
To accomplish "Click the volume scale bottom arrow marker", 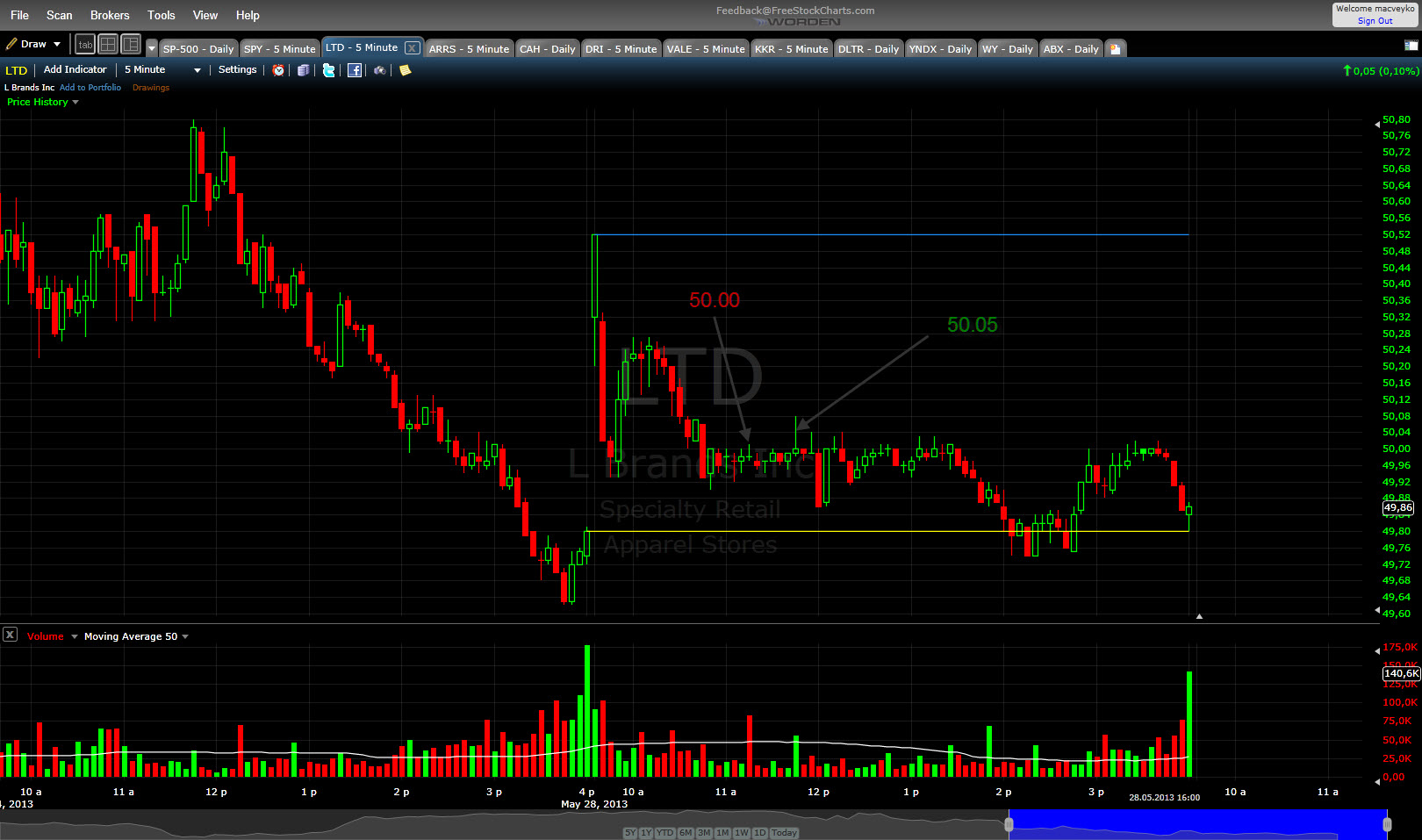I will click(x=1377, y=780).
